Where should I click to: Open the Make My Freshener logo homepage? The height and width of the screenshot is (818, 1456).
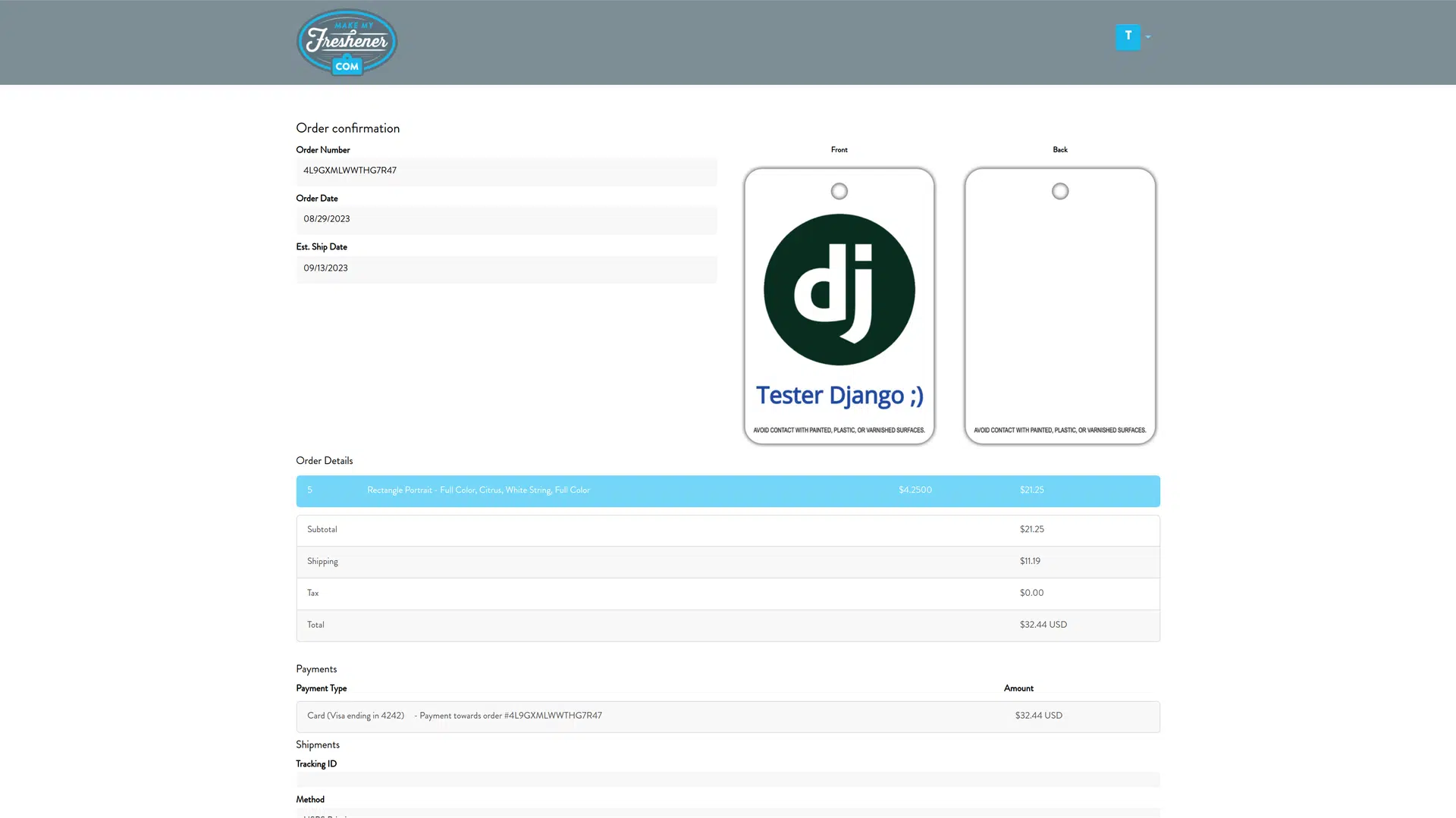click(347, 42)
